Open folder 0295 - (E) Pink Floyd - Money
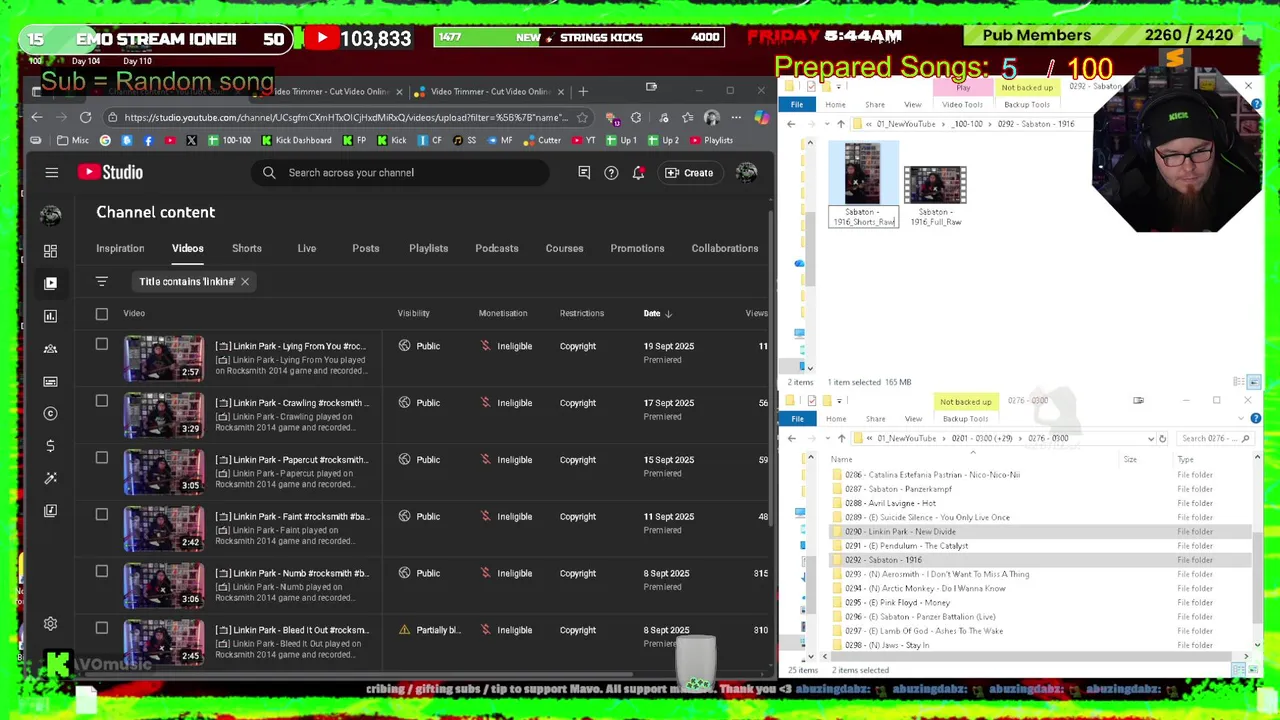This screenshot has width=1280, height=720. [x=897, y=603]
